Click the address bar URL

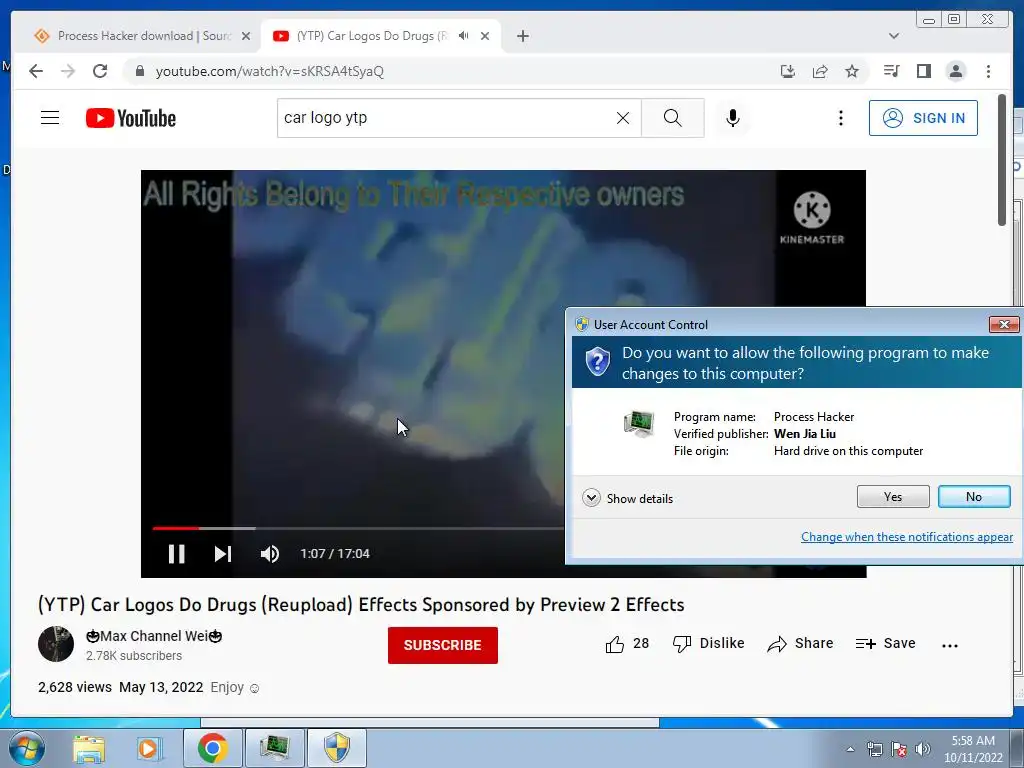269,71
